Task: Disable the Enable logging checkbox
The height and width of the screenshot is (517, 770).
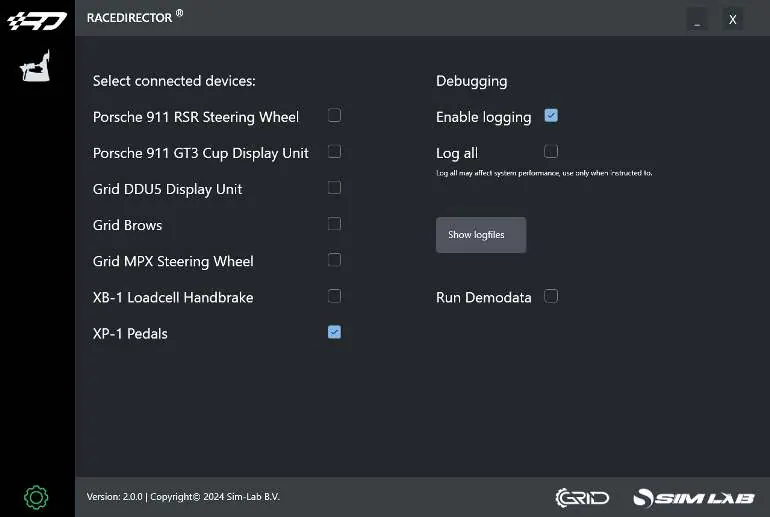Action: [551, 115]
